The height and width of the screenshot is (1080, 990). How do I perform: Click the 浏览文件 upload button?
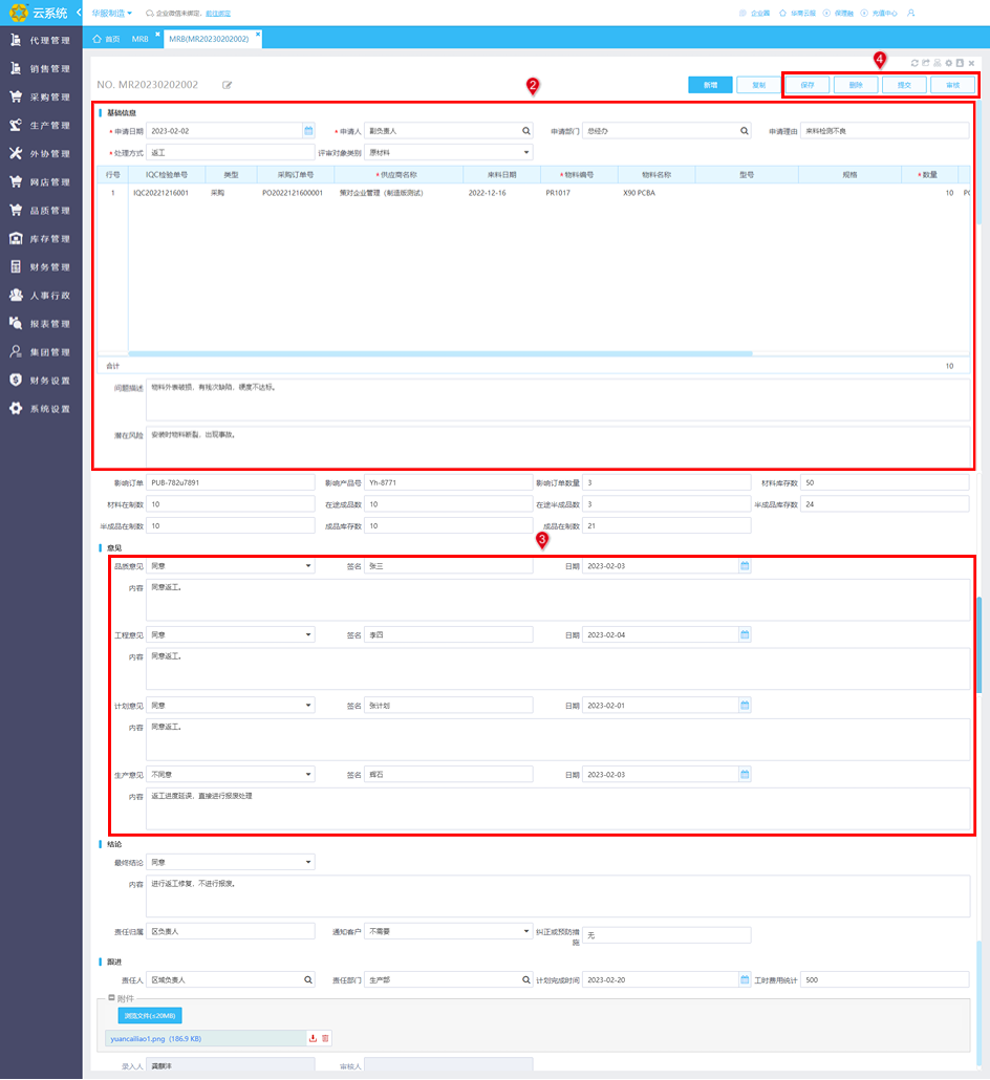click(x=149, y=1015)
